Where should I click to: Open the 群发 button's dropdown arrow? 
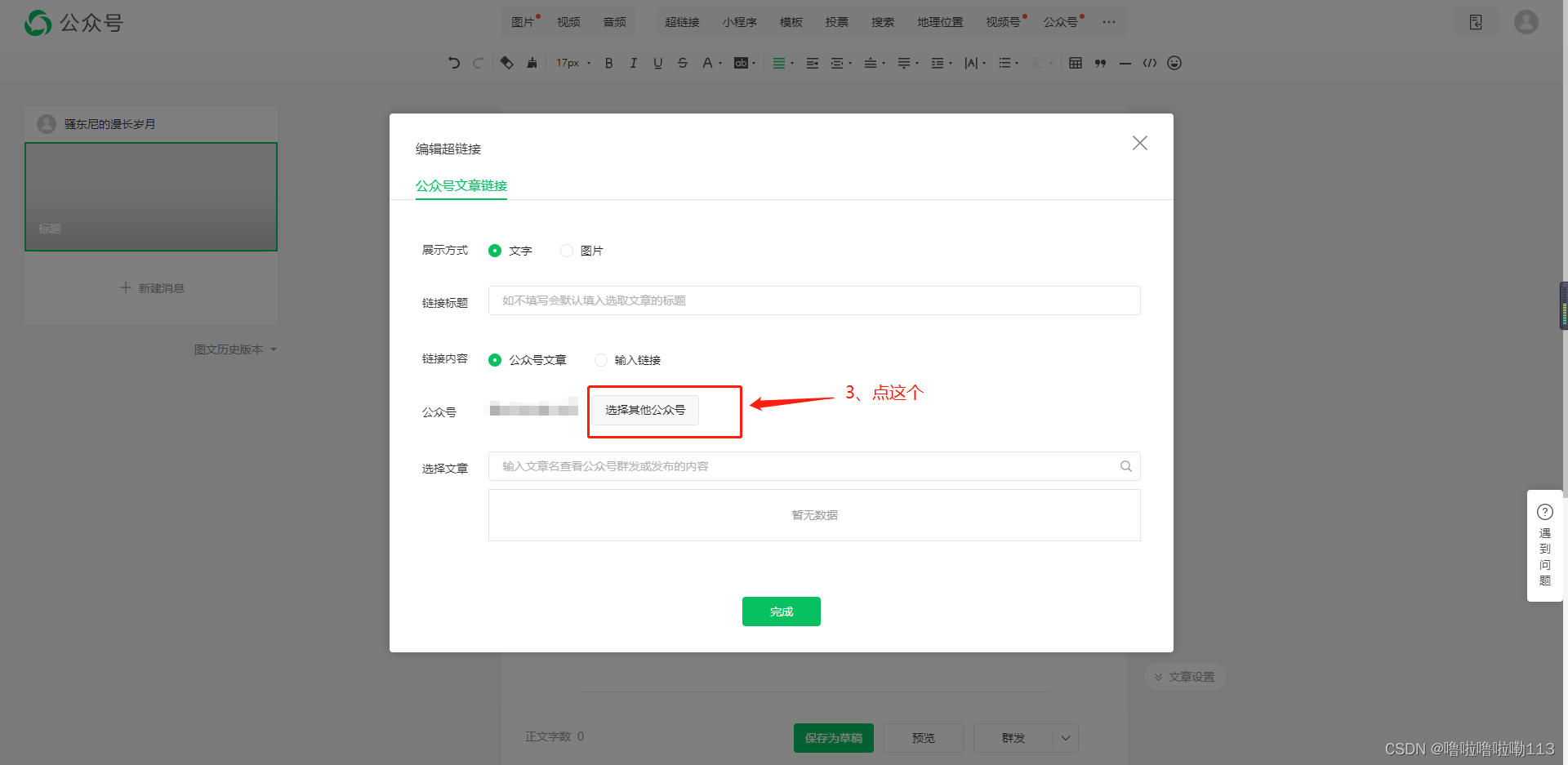[1064, 737]
